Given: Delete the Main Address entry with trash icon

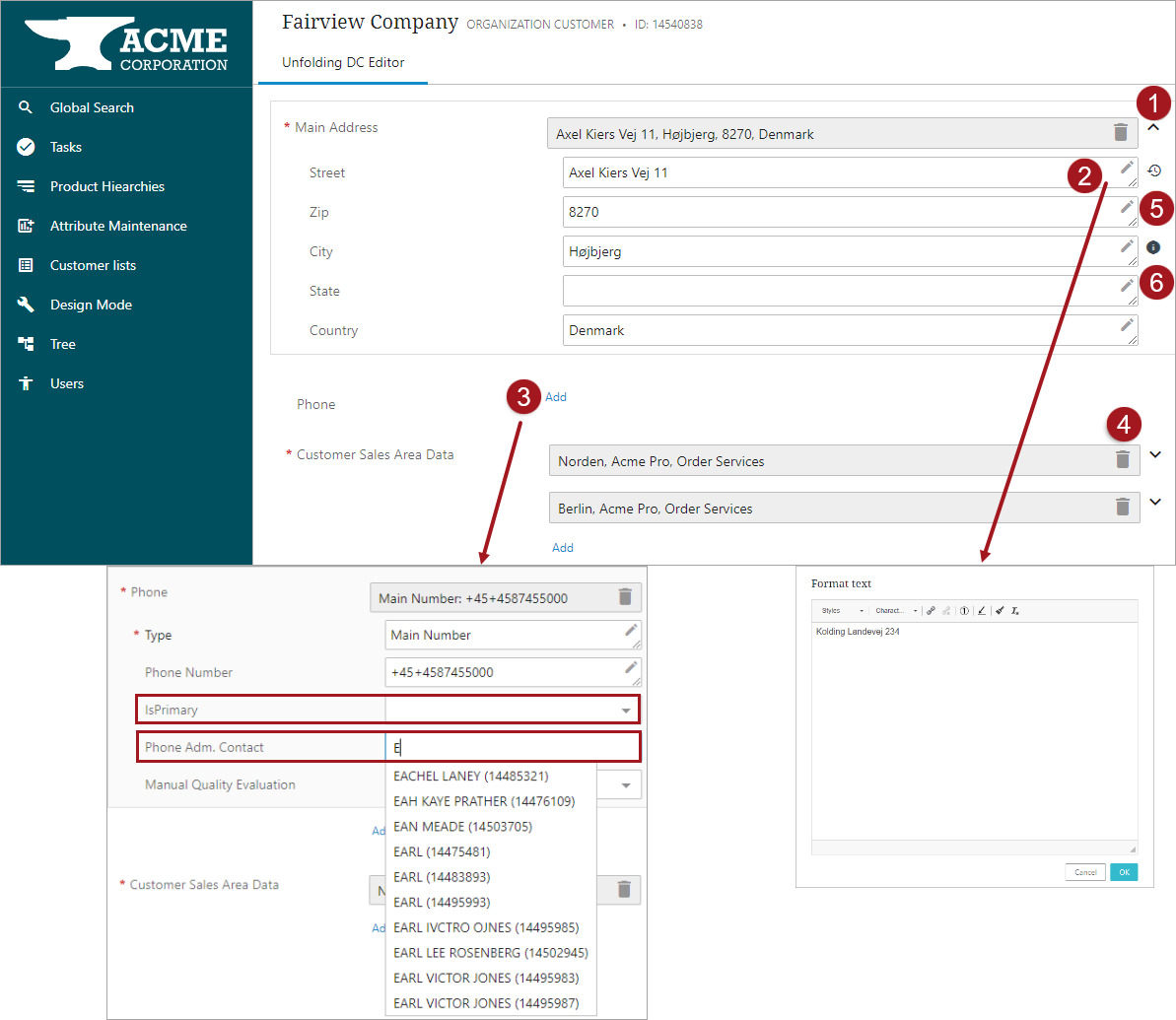Looking at the screenshot, I should click(x=1121, y=133).
